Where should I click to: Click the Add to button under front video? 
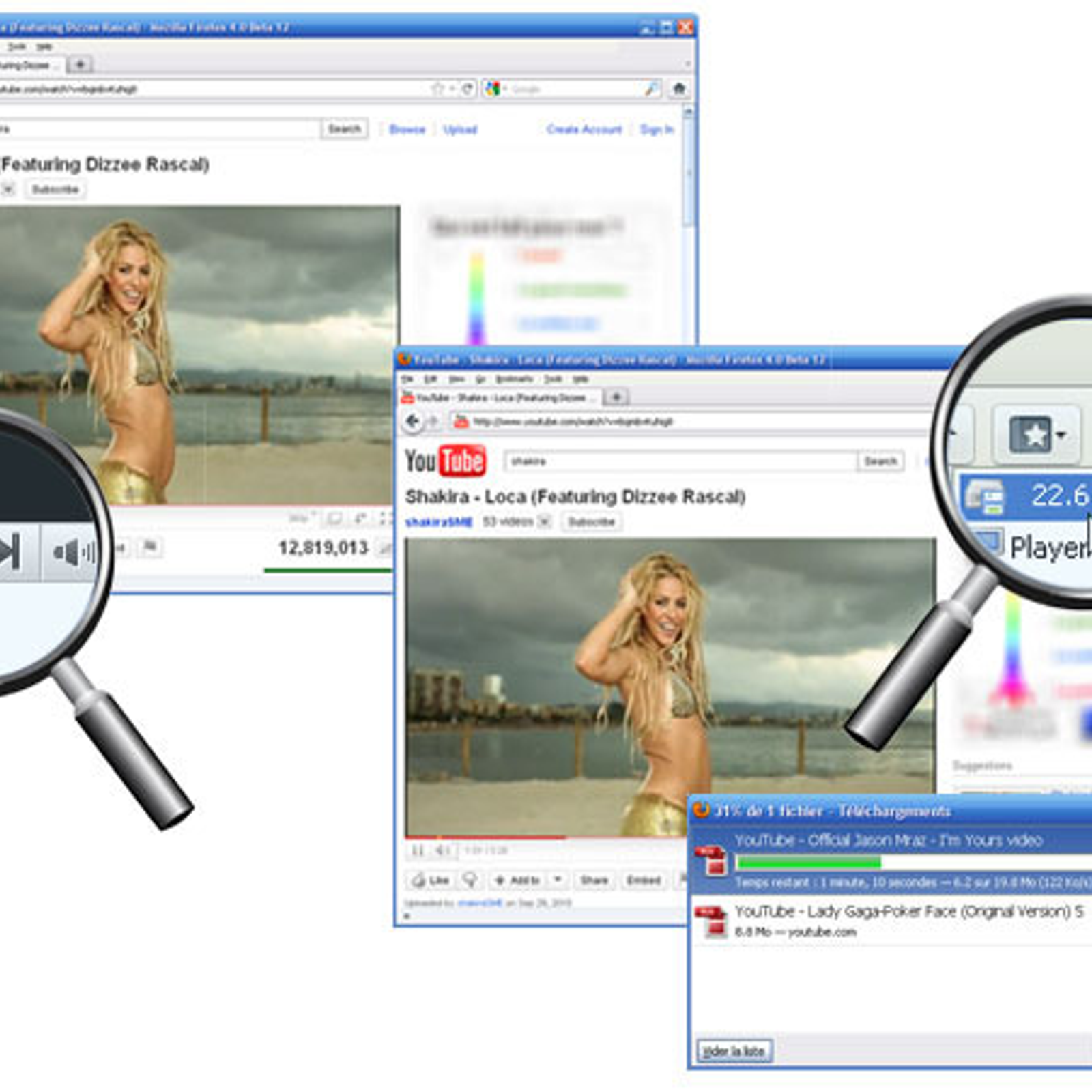click(x=517, y=880)
